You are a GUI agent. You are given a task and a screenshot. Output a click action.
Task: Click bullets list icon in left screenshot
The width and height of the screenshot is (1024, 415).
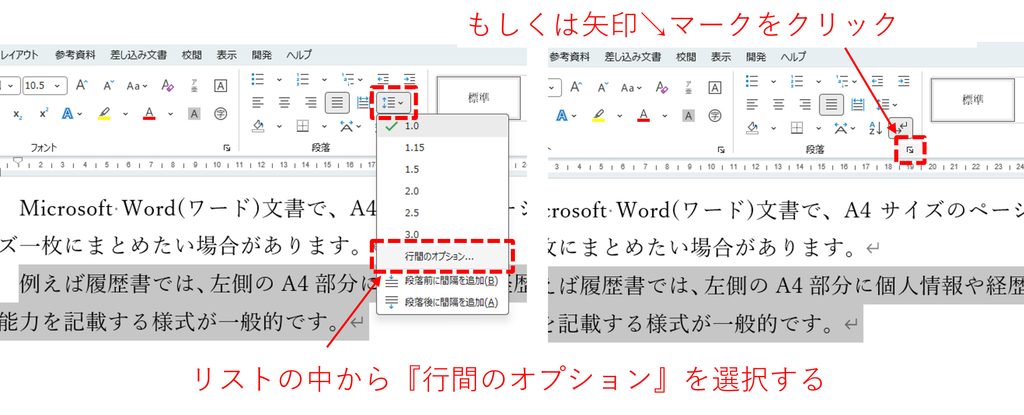tap(258, 80)
